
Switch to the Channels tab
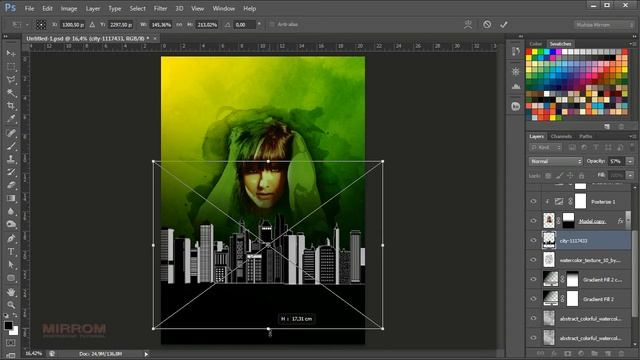point(561,136)
